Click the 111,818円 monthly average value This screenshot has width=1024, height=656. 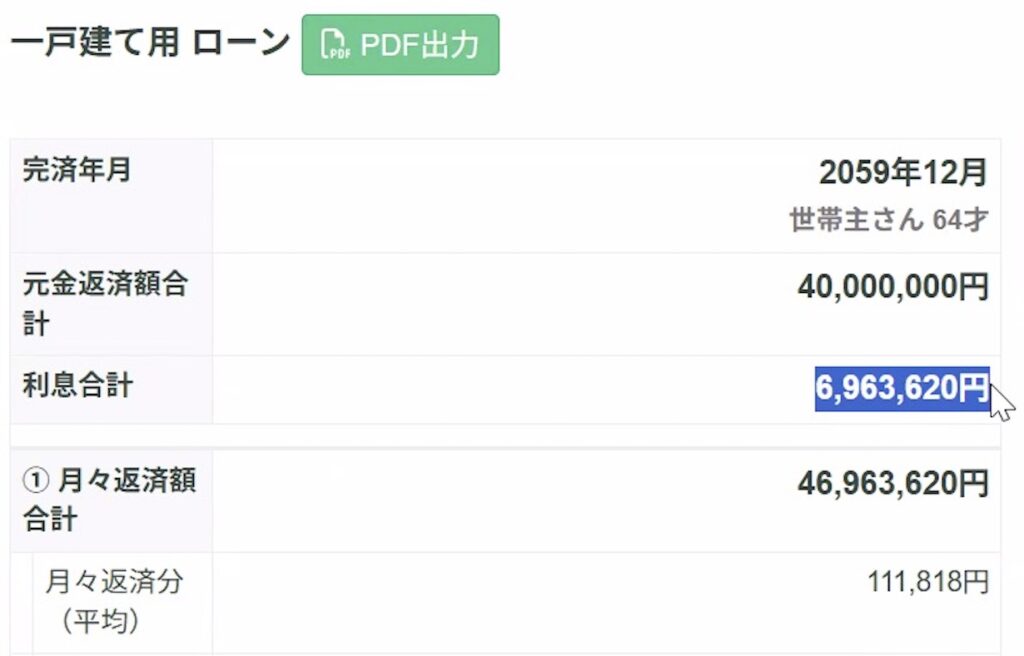[928, 582]
